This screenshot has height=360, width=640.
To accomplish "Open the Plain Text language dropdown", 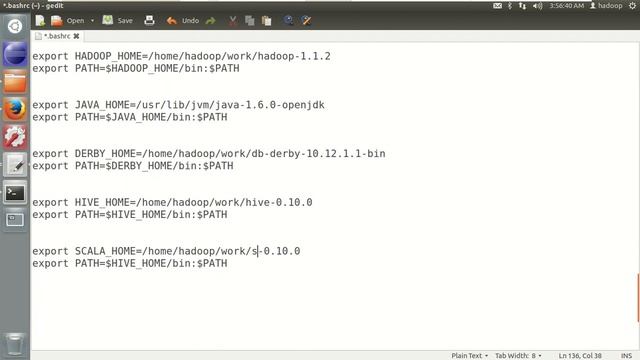I will click(x=469, y=356).
